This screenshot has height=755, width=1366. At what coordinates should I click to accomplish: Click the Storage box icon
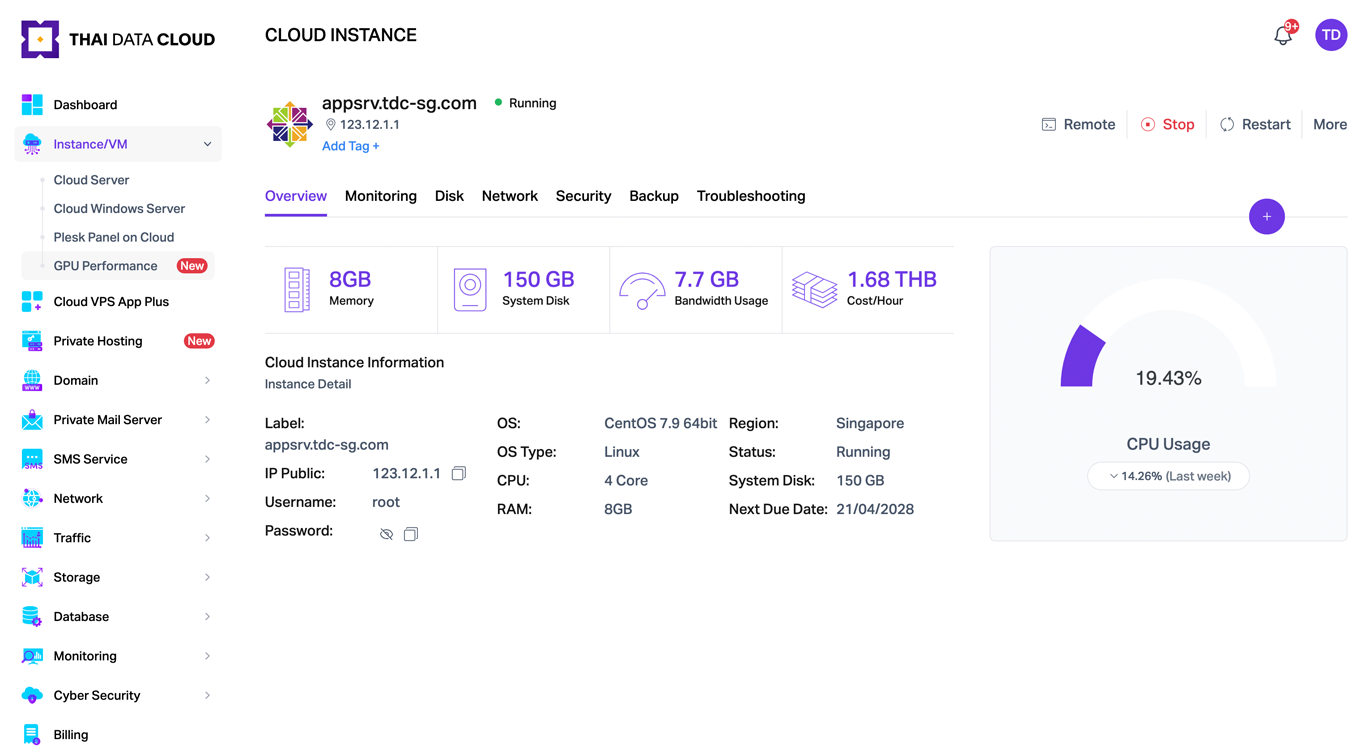32,577
